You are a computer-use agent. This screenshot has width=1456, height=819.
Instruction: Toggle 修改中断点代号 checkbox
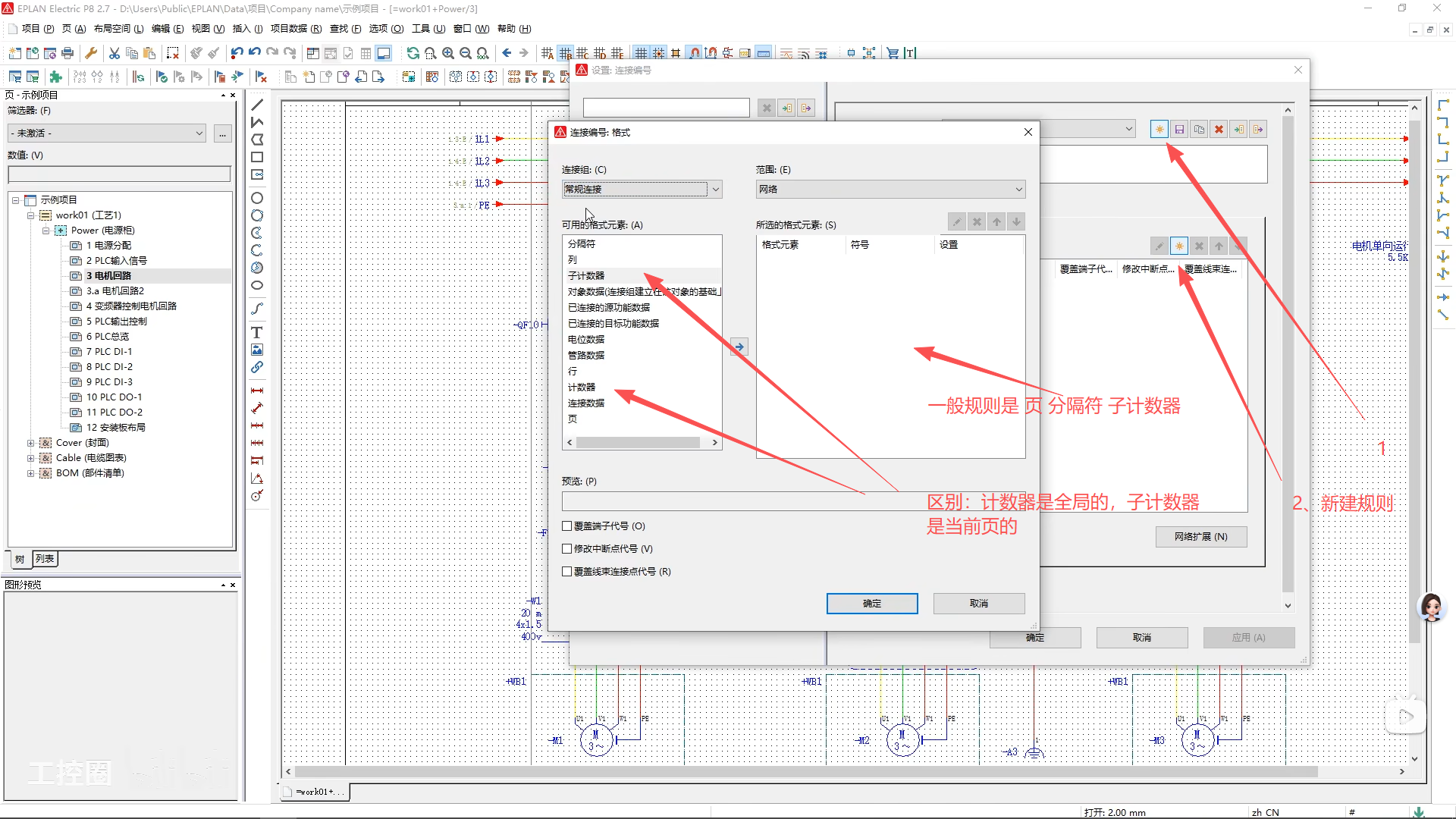pos(566,548)
